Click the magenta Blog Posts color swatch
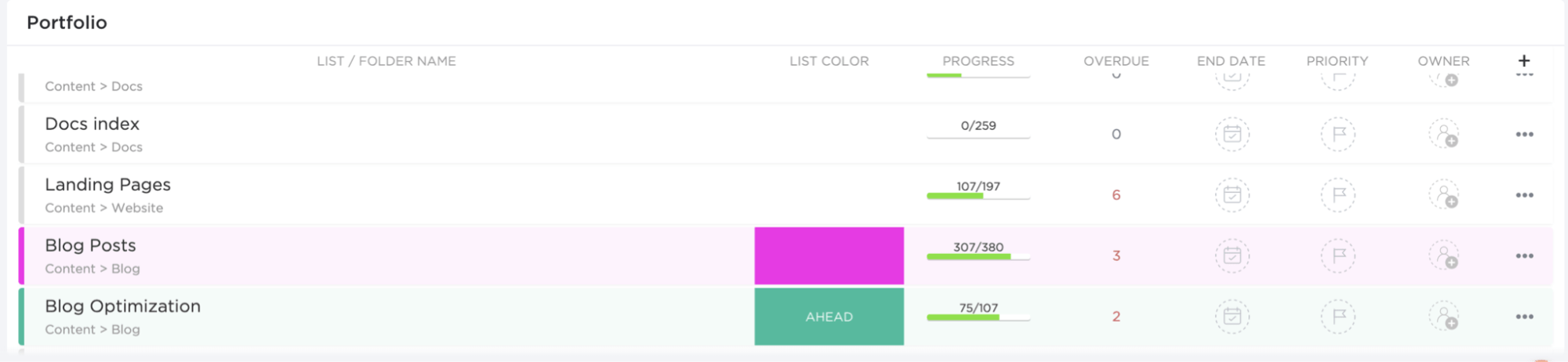1568x362 pixels. [x=828, y=255]
